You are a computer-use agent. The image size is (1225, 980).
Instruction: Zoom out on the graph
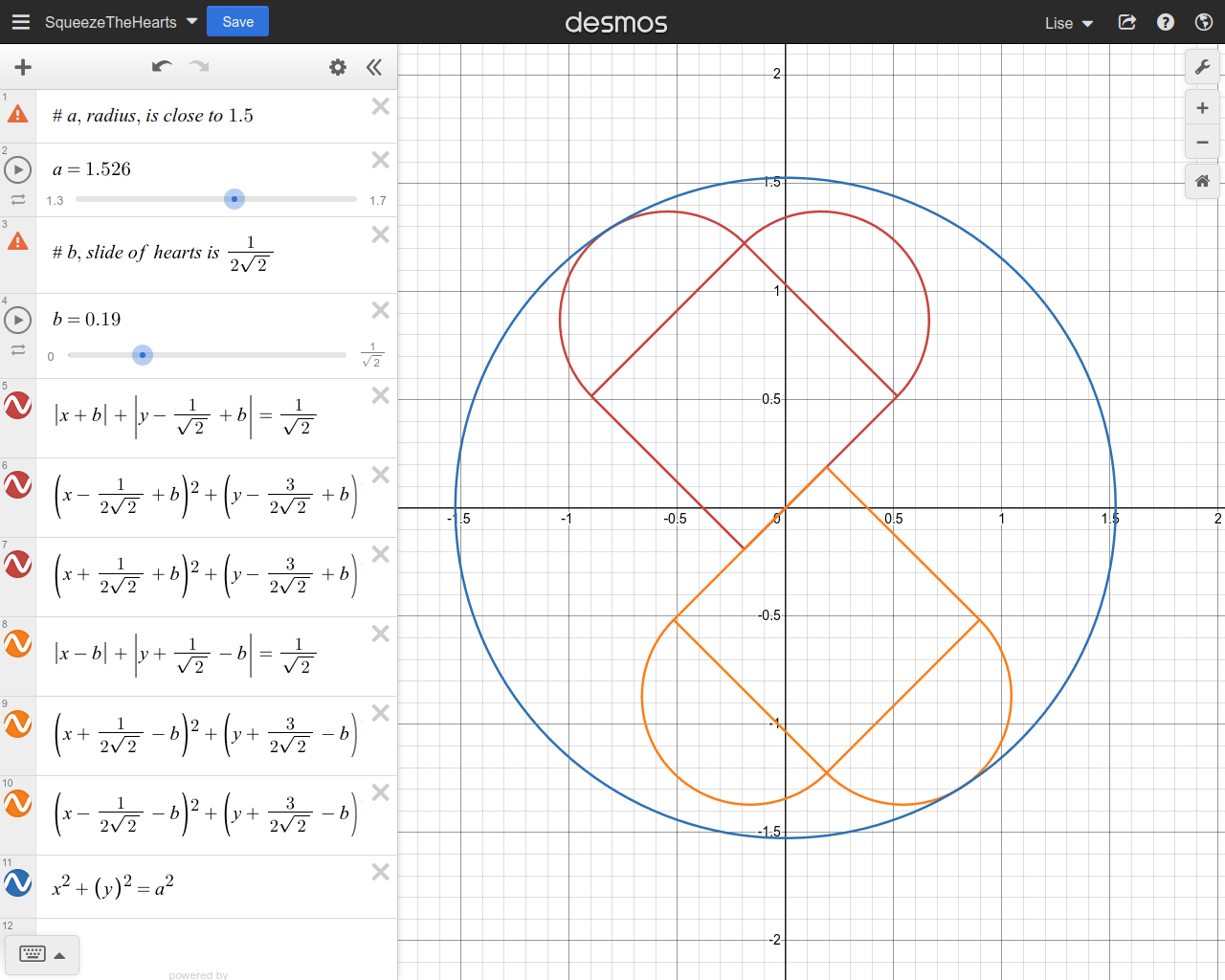click(1202, 143)
